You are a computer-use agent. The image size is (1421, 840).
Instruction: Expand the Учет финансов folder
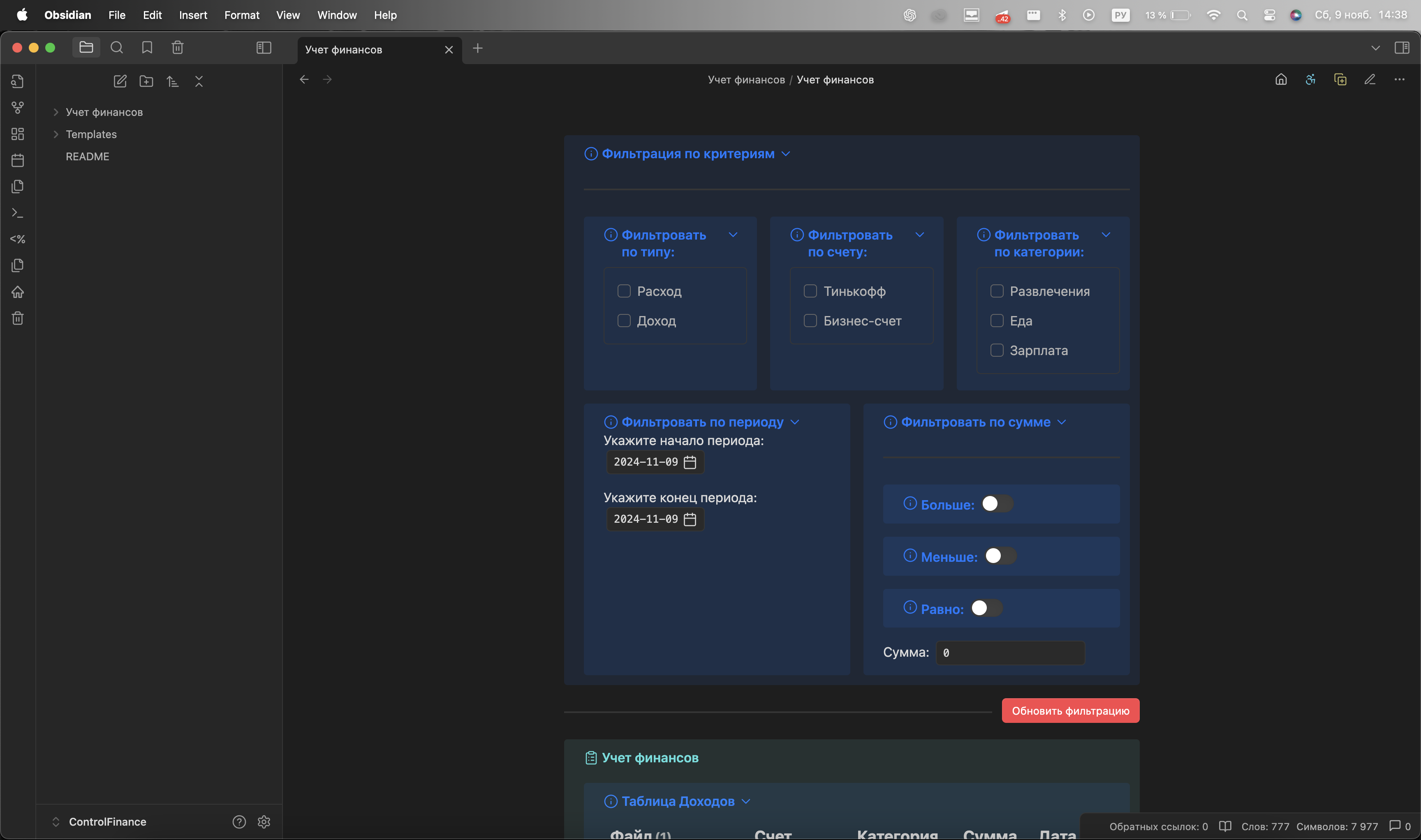pyautogui.click(x=56, y=112)
